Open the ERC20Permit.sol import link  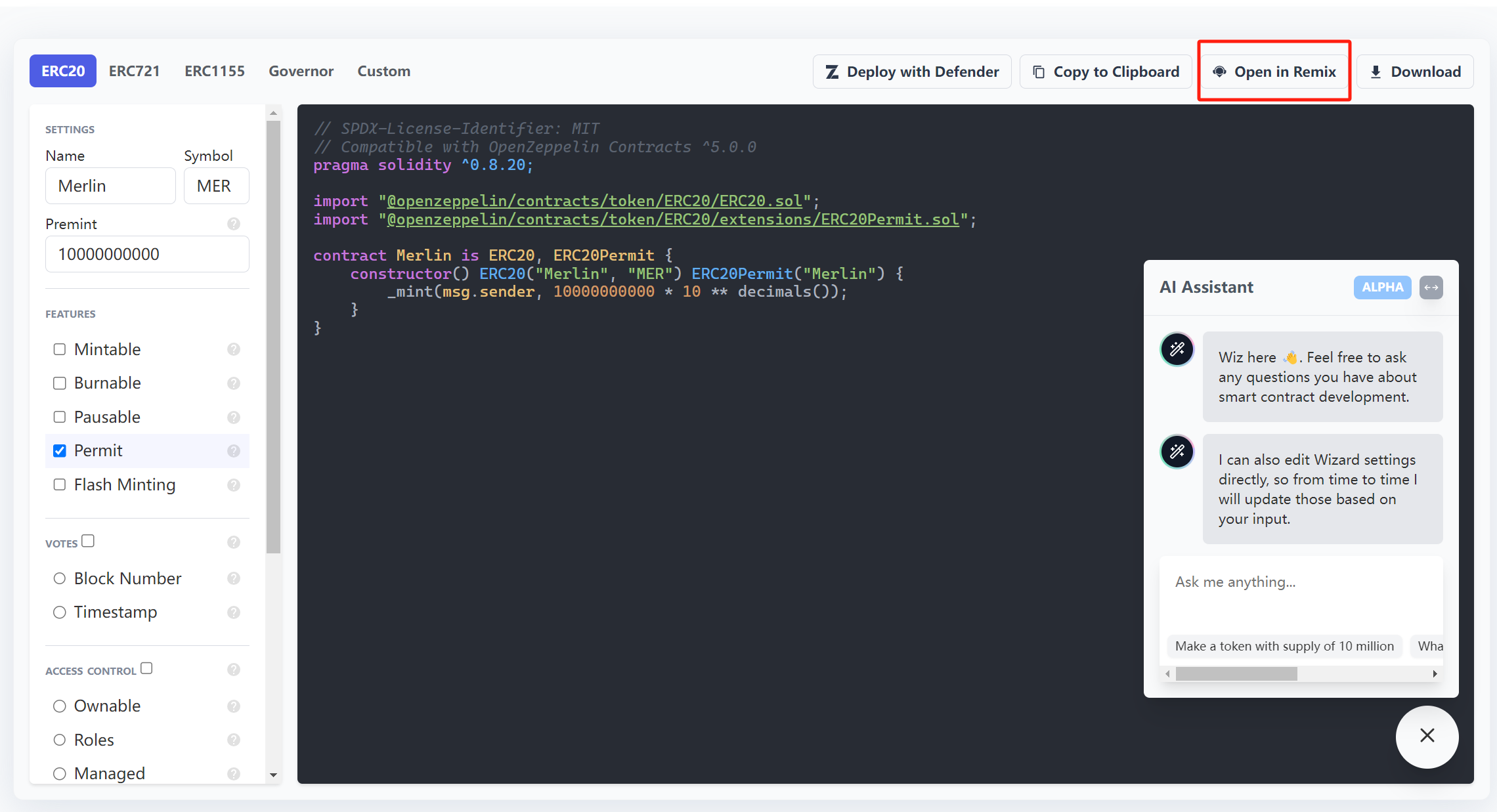pos(673,219)
